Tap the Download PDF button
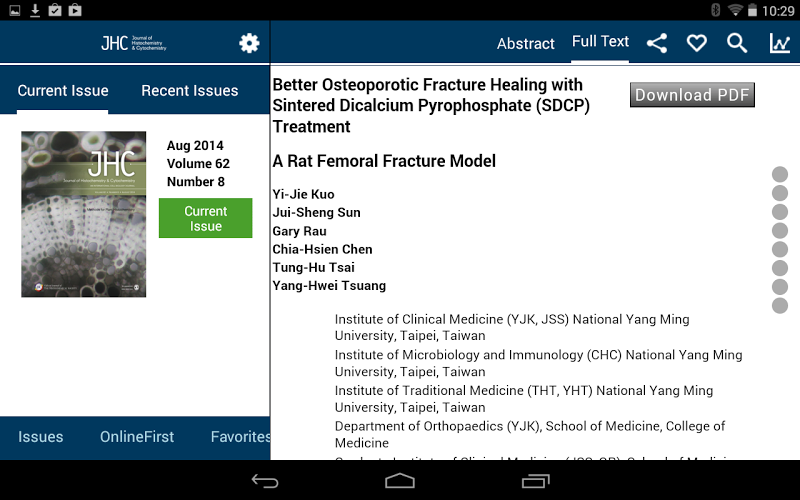800x500 pixels. (x=692, y=95)
